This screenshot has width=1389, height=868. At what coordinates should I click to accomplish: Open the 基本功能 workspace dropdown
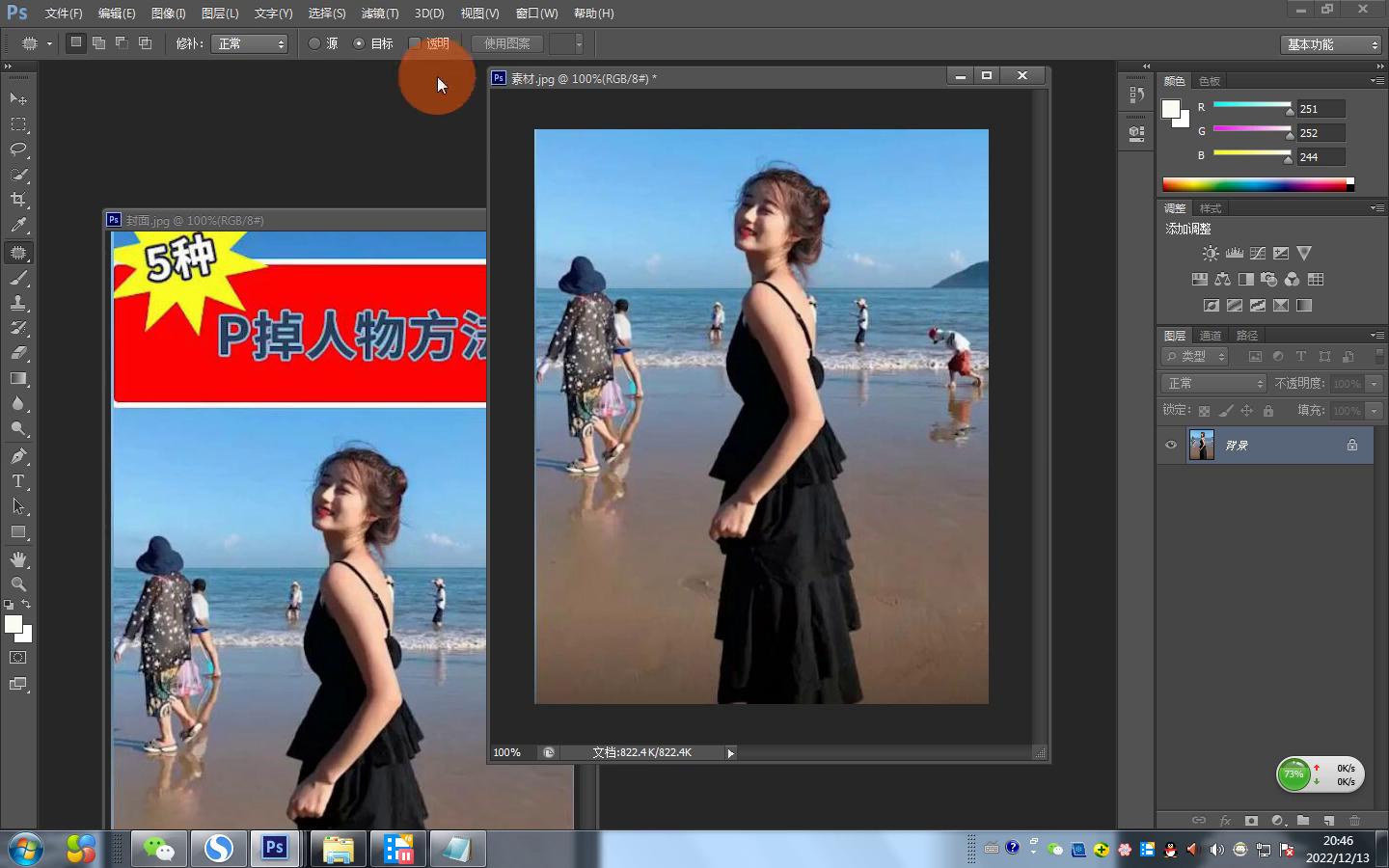tap(1331, 44)
